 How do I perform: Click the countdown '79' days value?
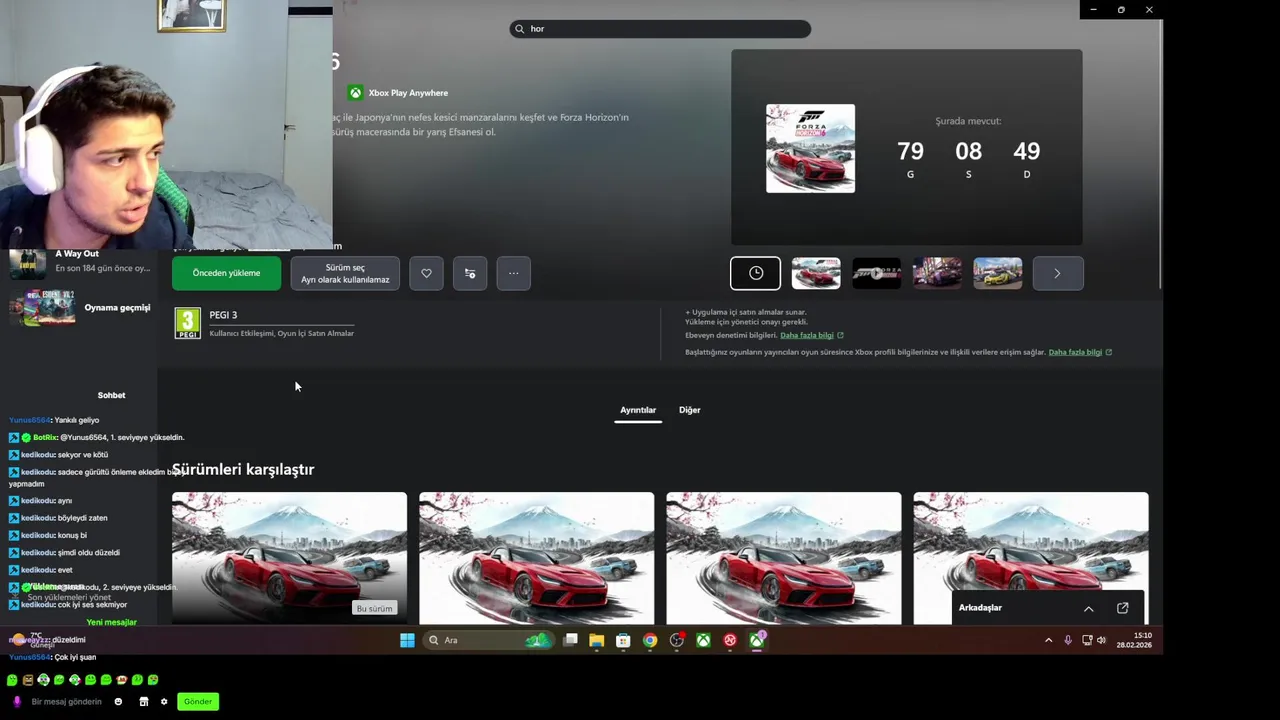coord(910,151)
